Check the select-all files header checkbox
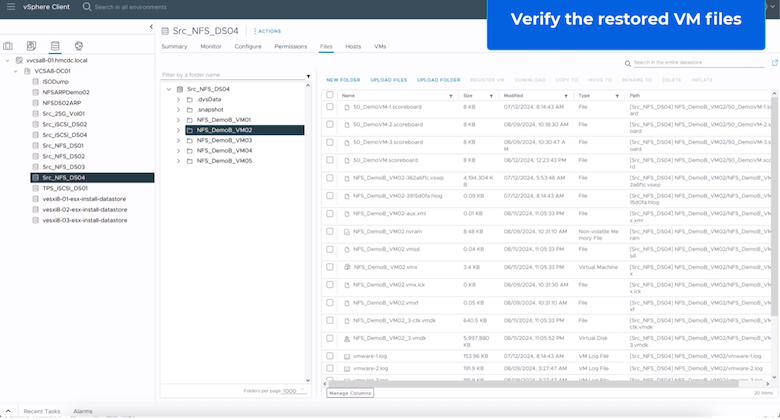This screenshot has height=420, width=780. [330, 96]
